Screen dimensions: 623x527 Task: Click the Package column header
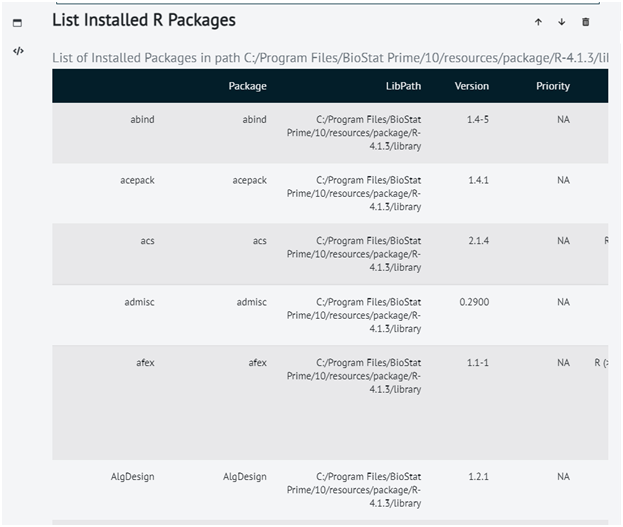247,86
